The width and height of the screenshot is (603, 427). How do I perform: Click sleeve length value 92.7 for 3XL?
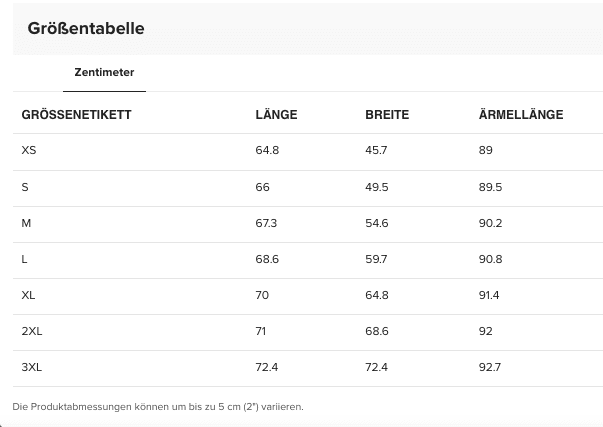click(490, 367)
